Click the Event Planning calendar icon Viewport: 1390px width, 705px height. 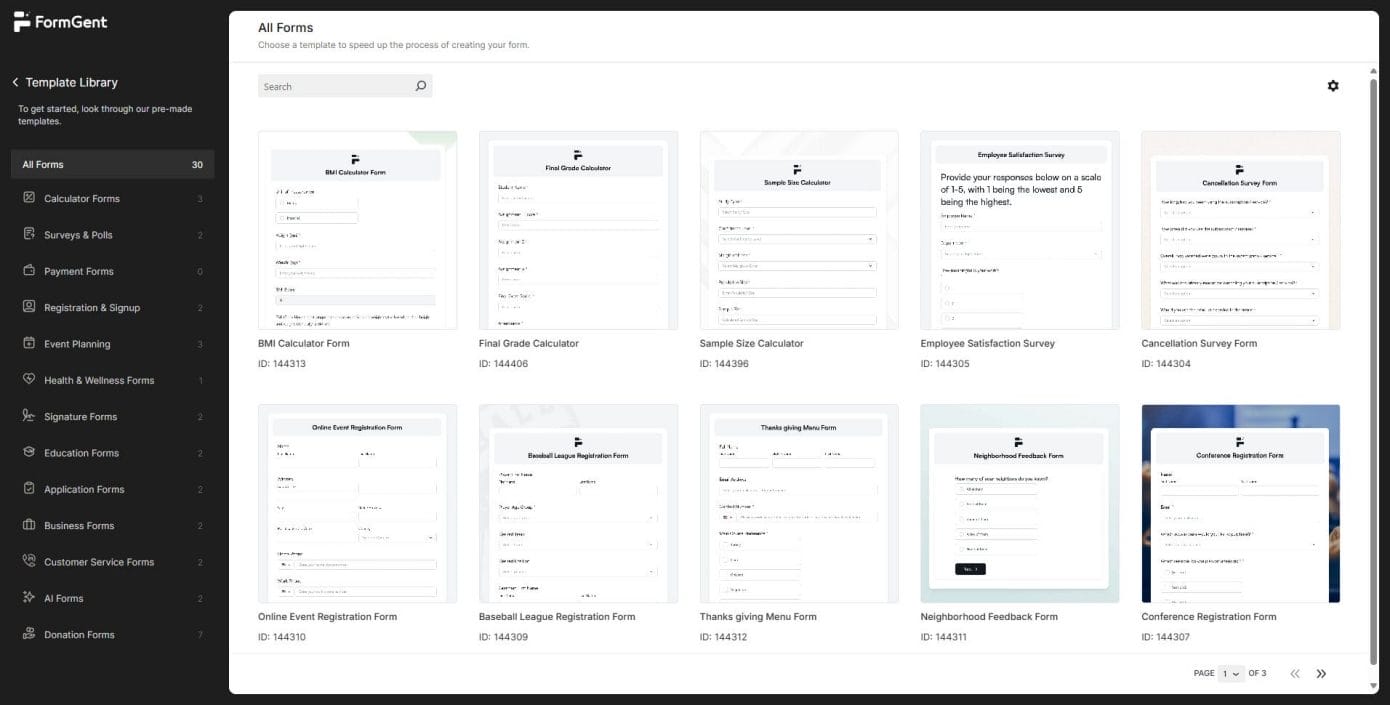[29, 344]
